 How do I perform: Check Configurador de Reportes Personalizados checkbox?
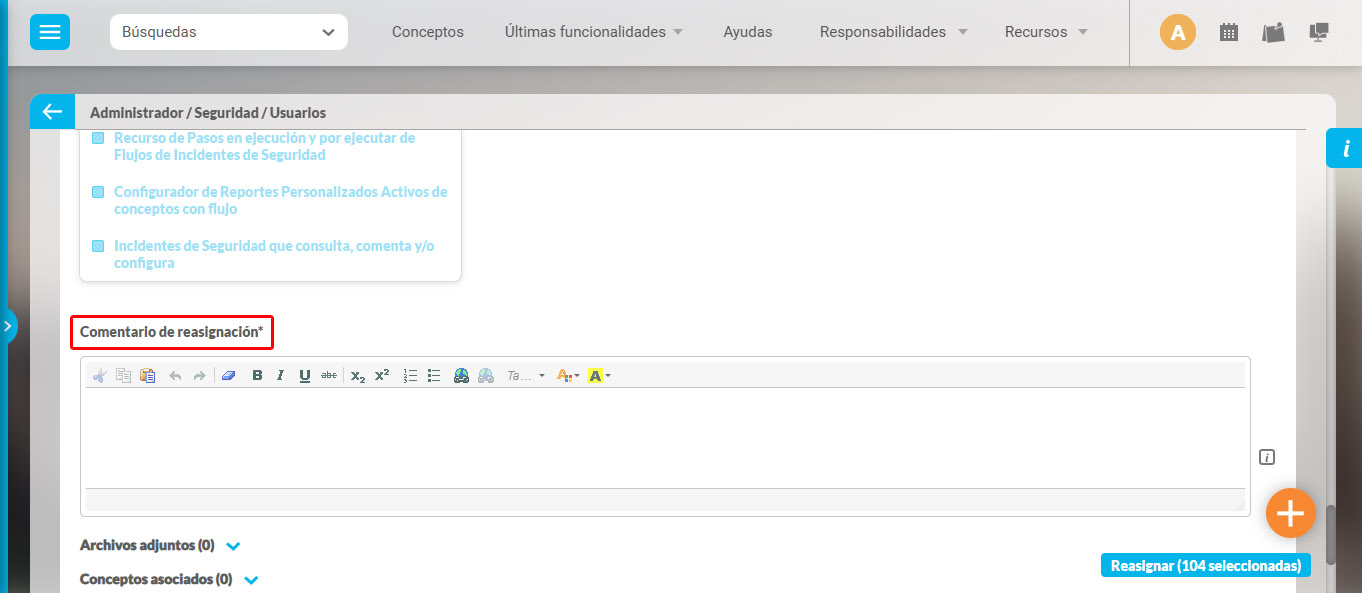coord(98,192)
